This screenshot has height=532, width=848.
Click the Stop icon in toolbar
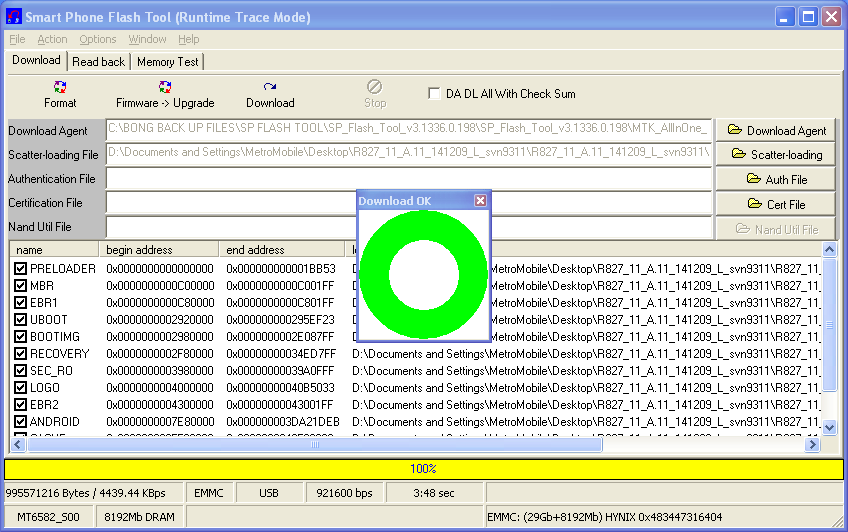(375, 88)
